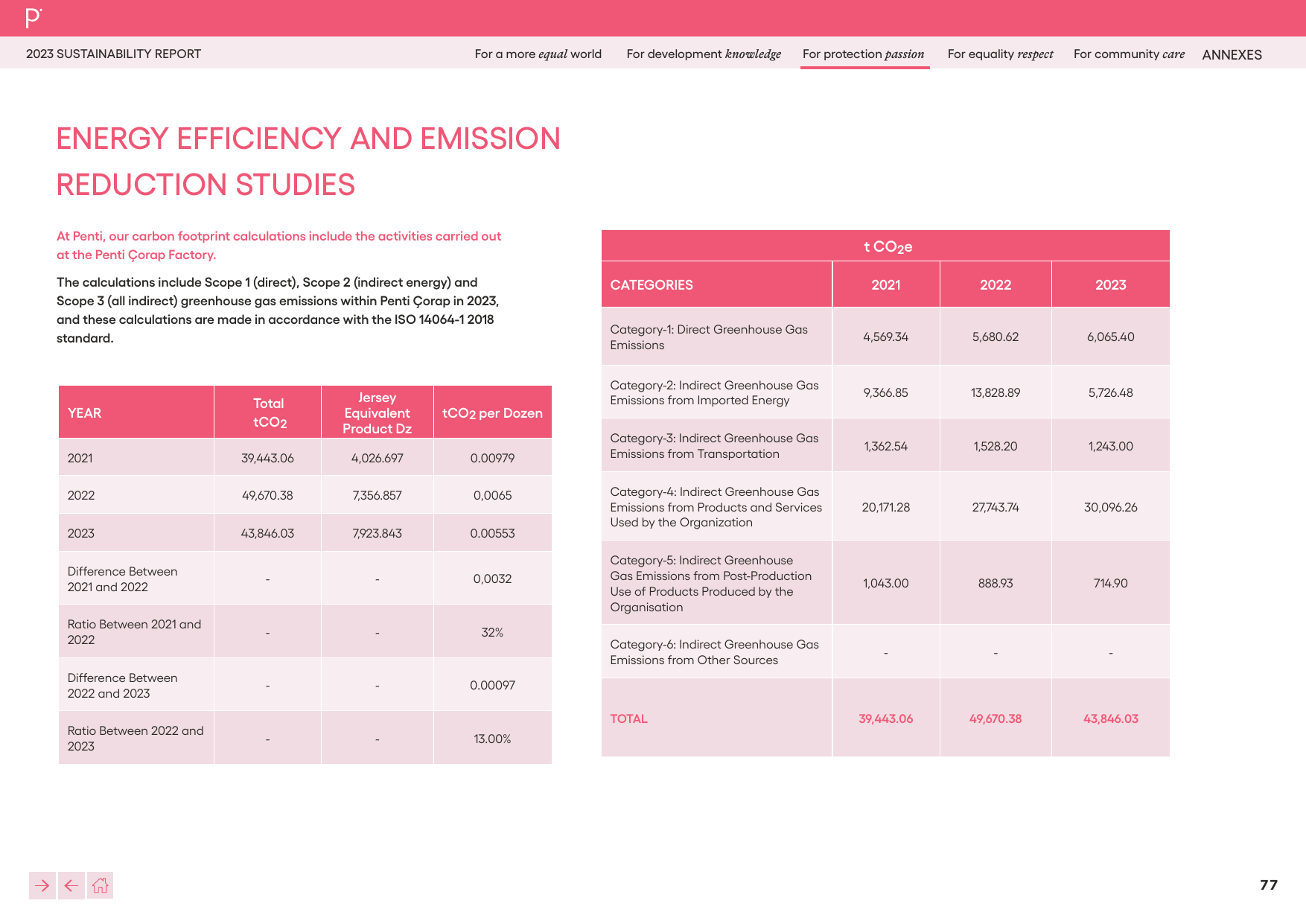Open 'For equality respect' section
The height and width of the screenshot is (924, 1306).
[x=1000, y=54]
